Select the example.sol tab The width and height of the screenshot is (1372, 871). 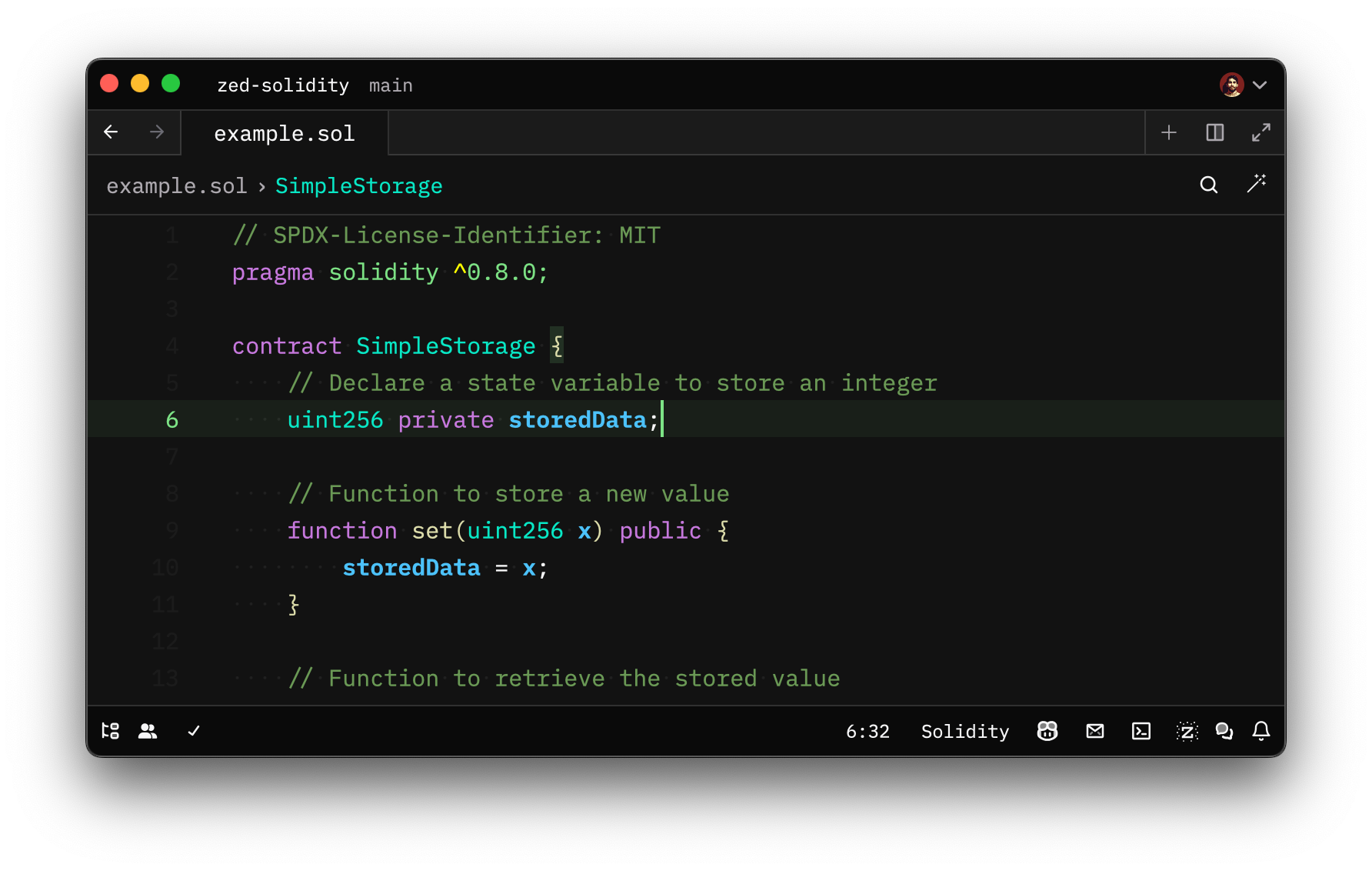click(284, 132)
